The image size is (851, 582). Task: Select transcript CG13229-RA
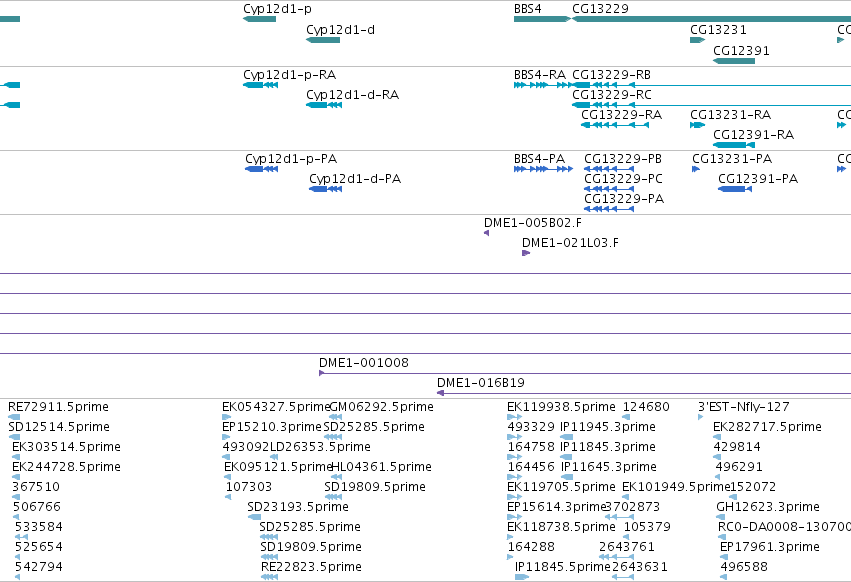615,125
